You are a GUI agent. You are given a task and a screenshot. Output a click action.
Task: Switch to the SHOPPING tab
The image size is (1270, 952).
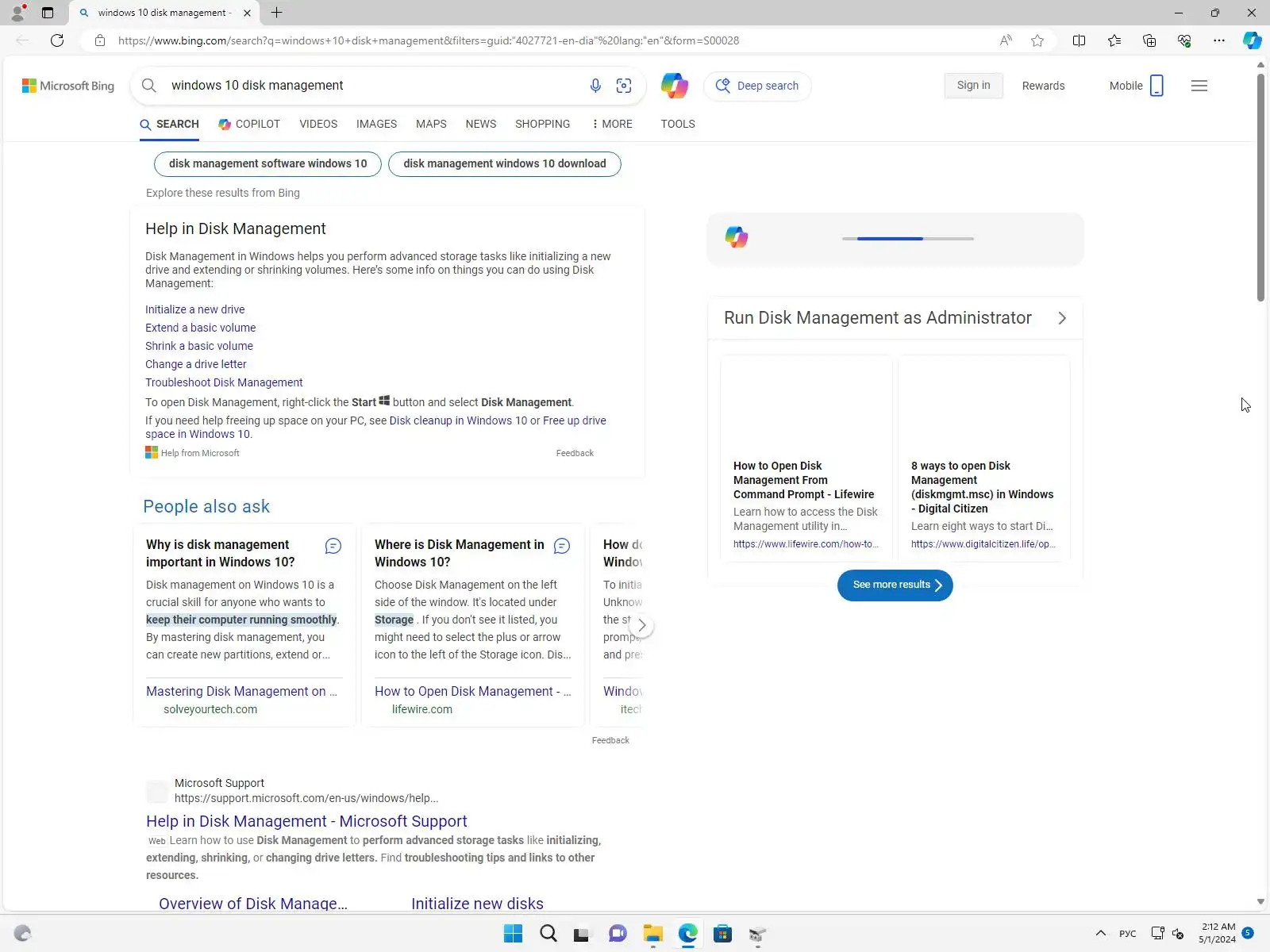542,124
